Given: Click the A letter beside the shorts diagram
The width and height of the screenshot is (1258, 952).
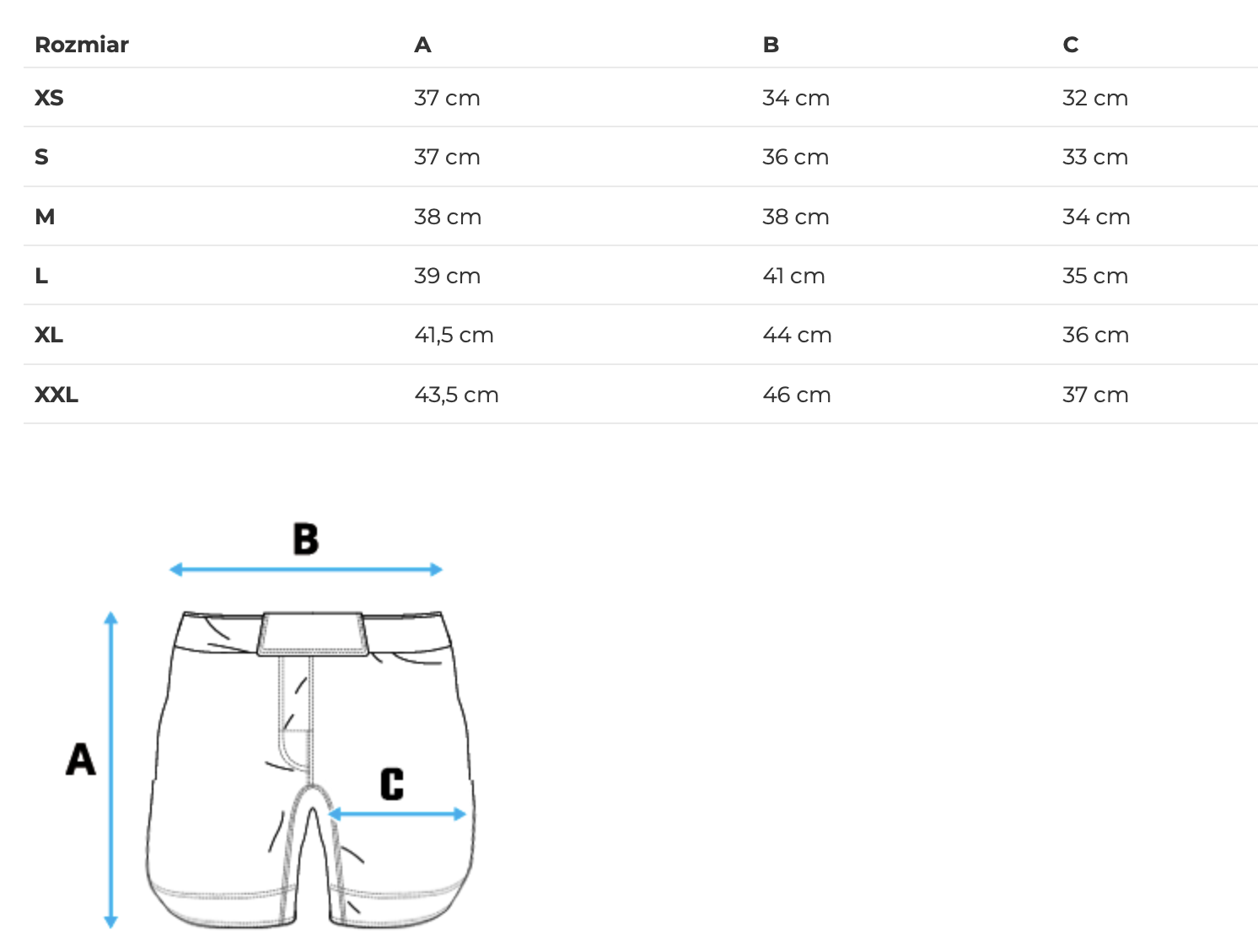Looking at the screenshot, I should pos(81,759).
